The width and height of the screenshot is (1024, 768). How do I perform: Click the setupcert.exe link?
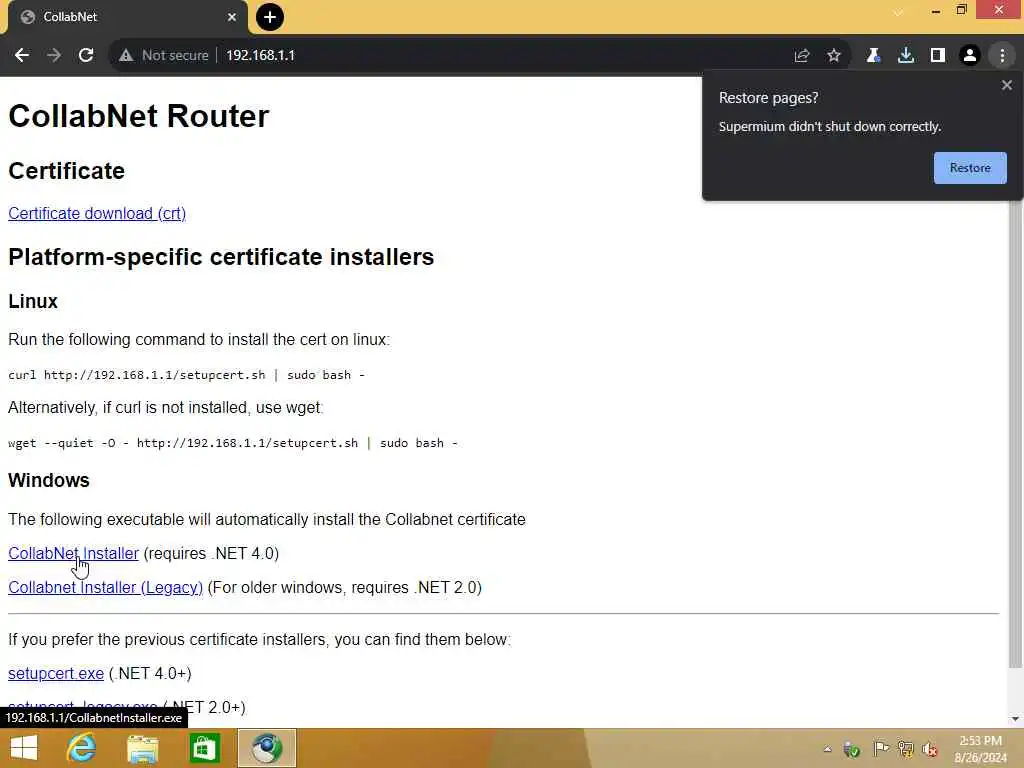tap(56, 673)
